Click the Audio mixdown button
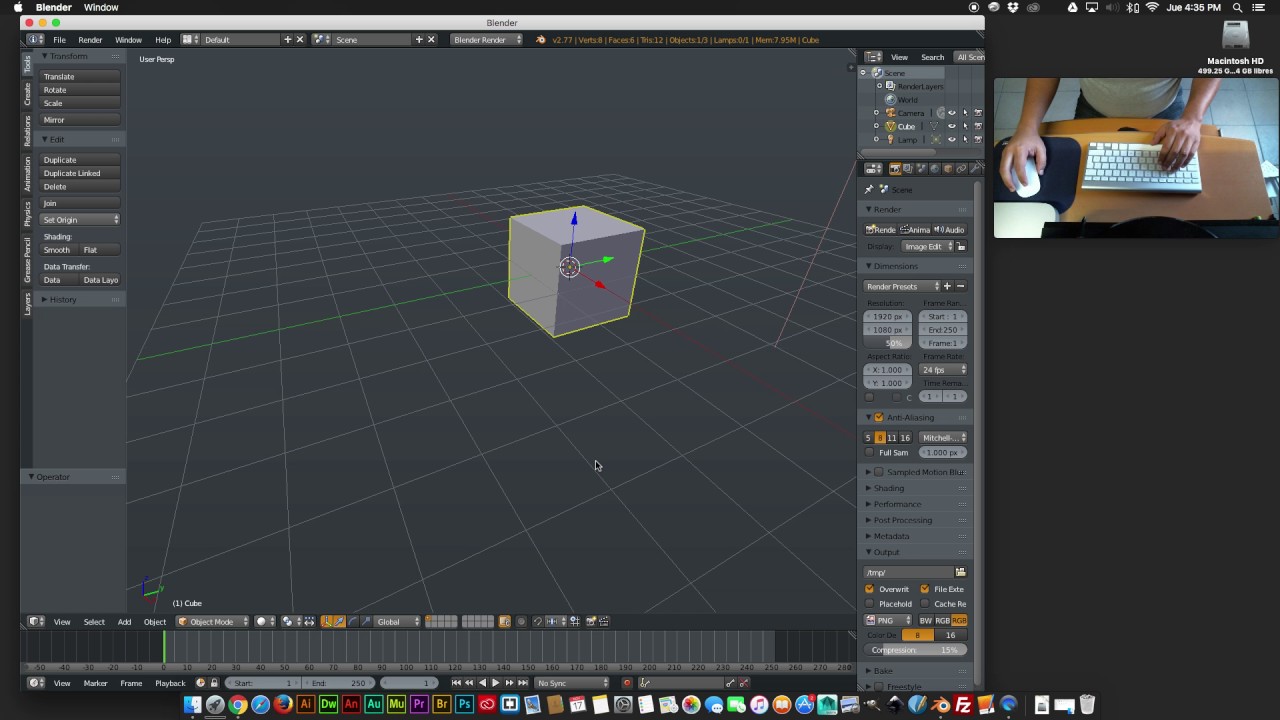 950,230
